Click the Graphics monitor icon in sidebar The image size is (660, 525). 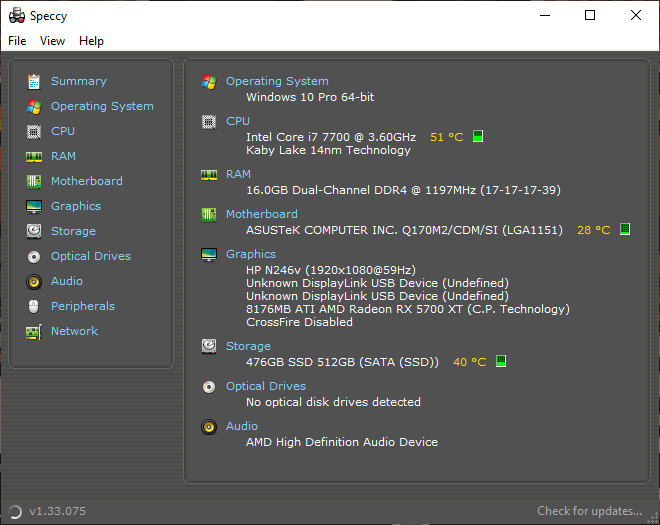click(34, 207)
